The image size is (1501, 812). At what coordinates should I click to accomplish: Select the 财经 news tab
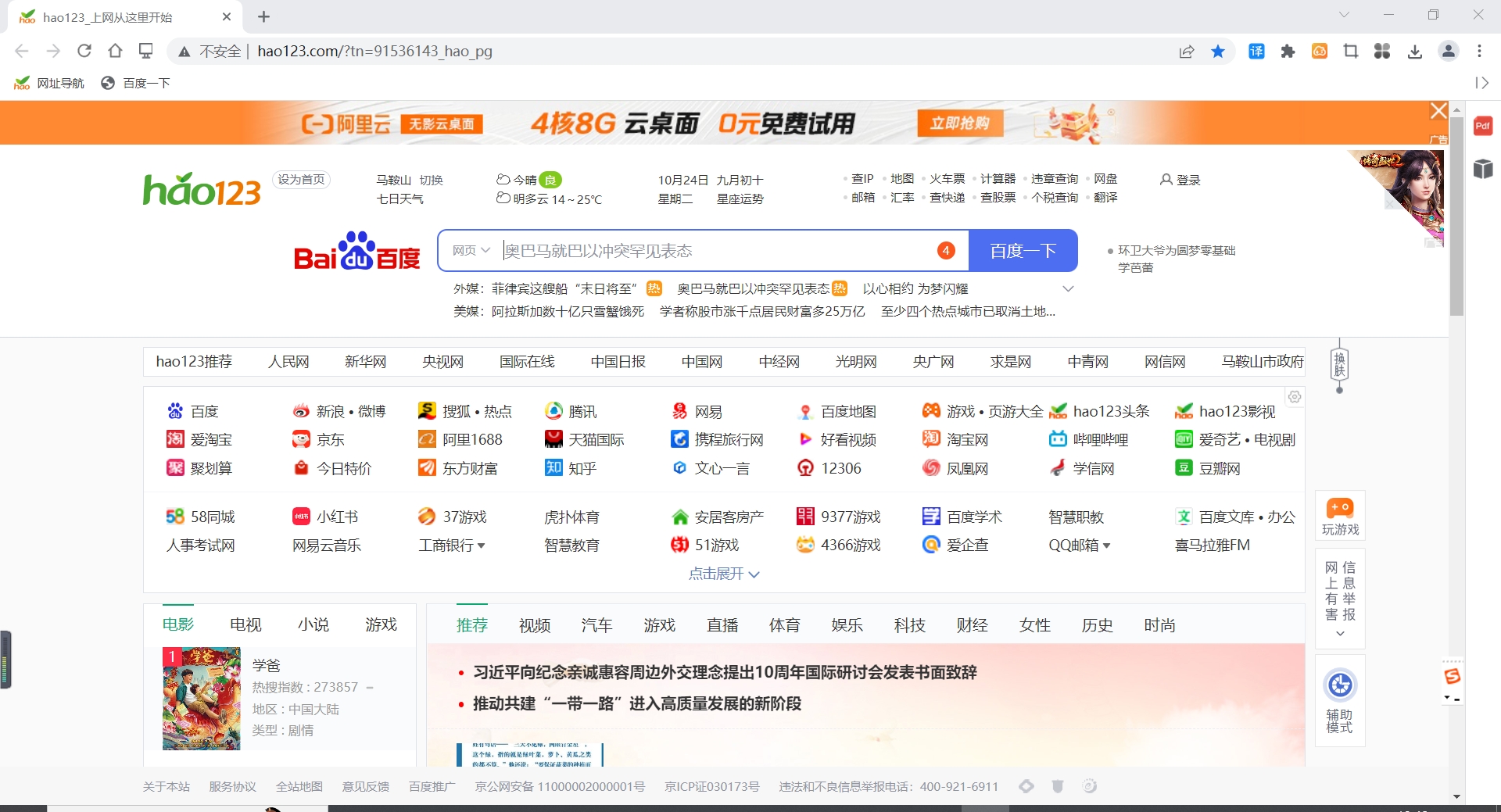[x=973, y=625]
